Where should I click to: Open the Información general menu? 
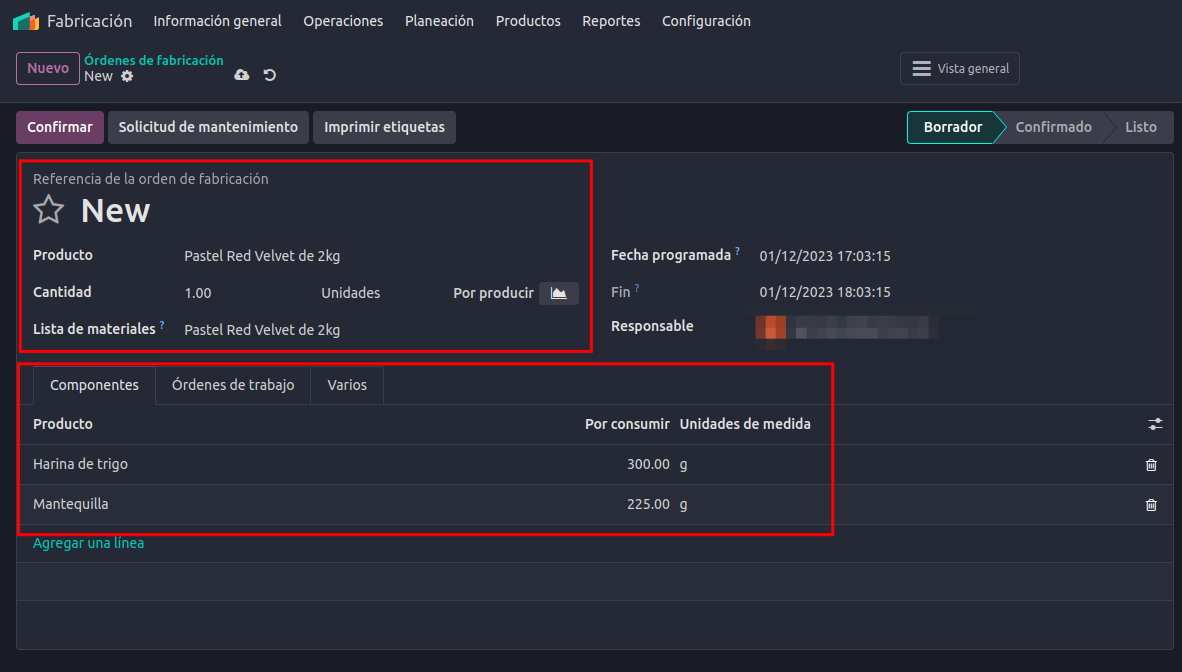tap(217, 21)
